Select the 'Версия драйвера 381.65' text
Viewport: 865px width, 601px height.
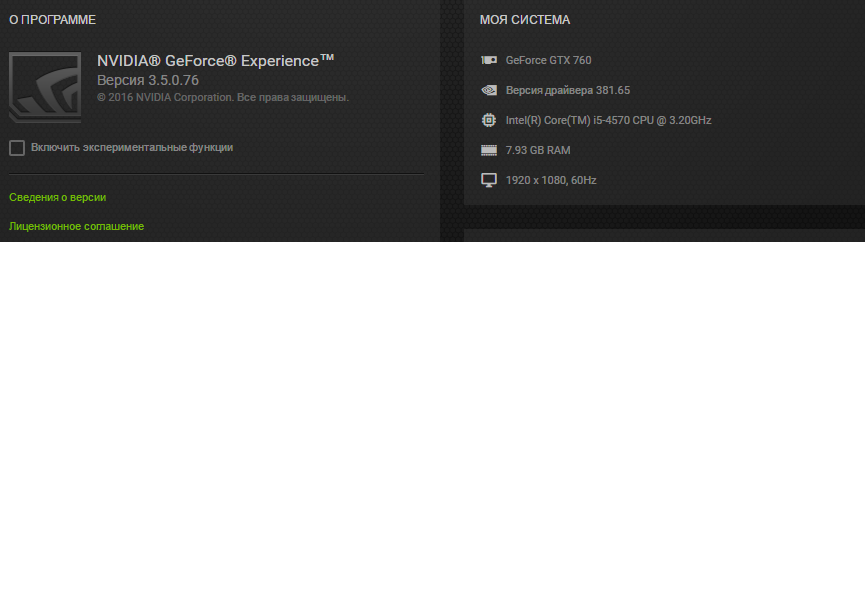pos(568,90)
